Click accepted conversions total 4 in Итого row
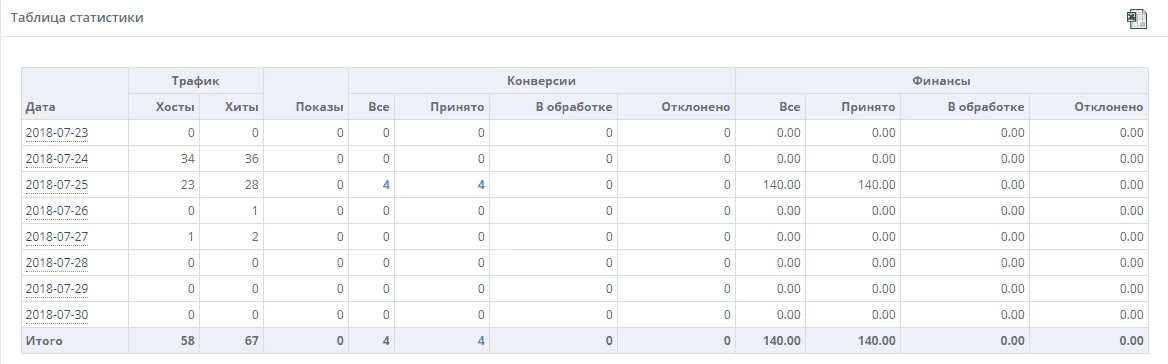 (480, 341)
